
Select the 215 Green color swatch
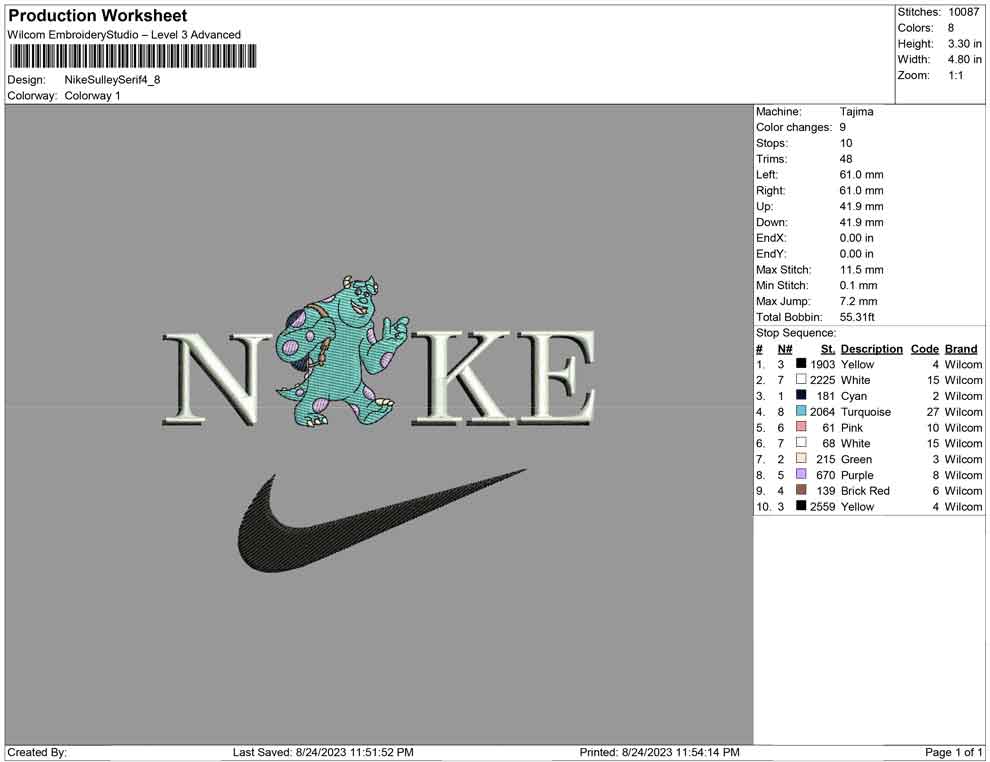click(801, 458)
